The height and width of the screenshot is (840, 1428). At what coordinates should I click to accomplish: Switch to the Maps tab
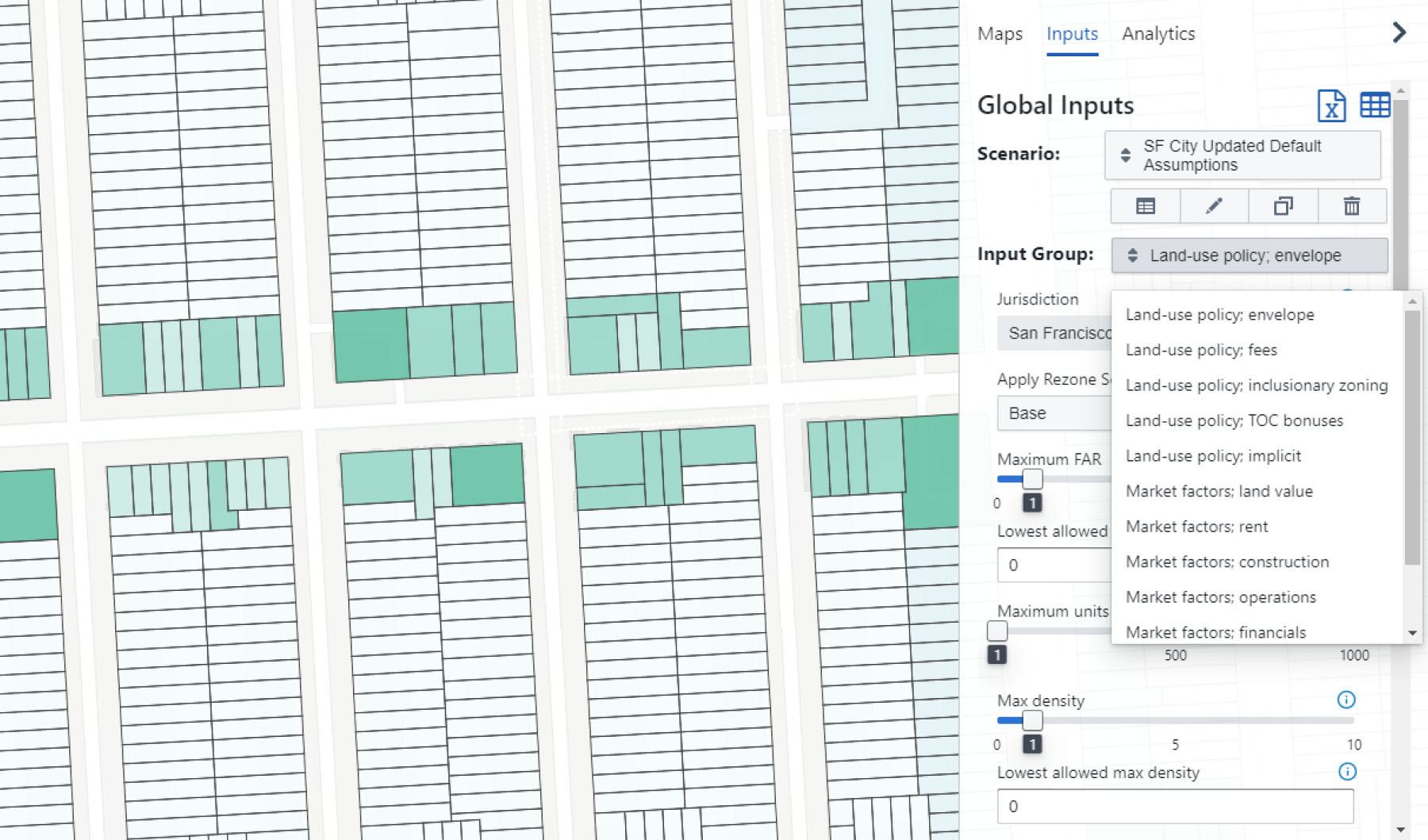pyautogui.click(x=1000, y=34)
